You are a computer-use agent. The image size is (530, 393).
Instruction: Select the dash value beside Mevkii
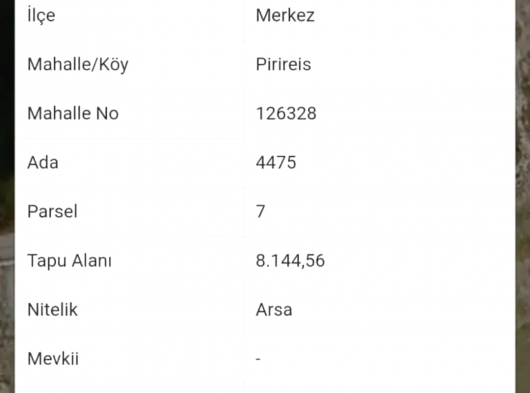click(258, 359)
